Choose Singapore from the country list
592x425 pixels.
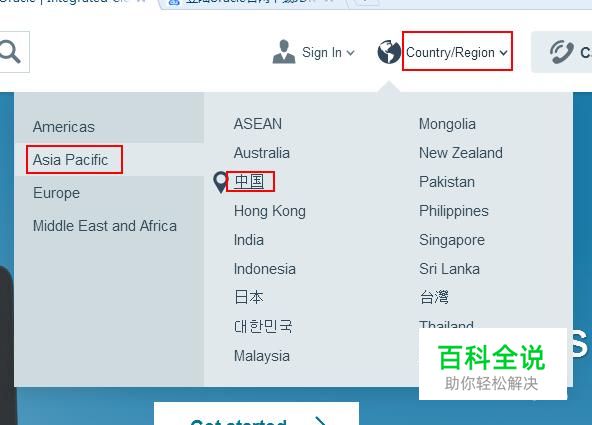(x=452, y=240)
